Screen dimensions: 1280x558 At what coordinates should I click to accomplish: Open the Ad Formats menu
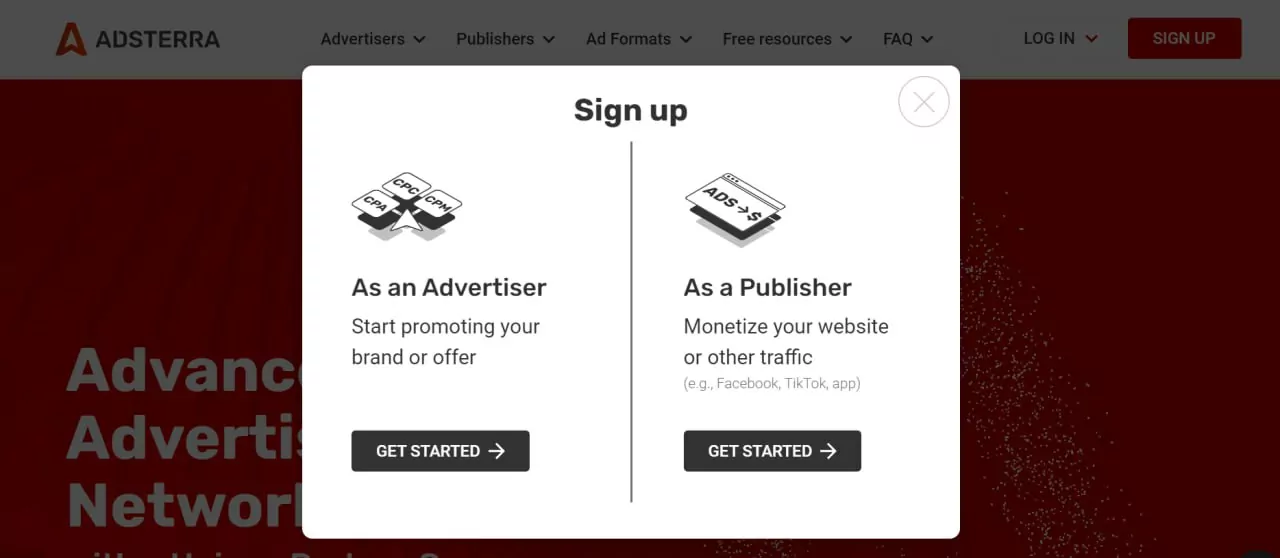pyautogui.click(x=628, y=39)
